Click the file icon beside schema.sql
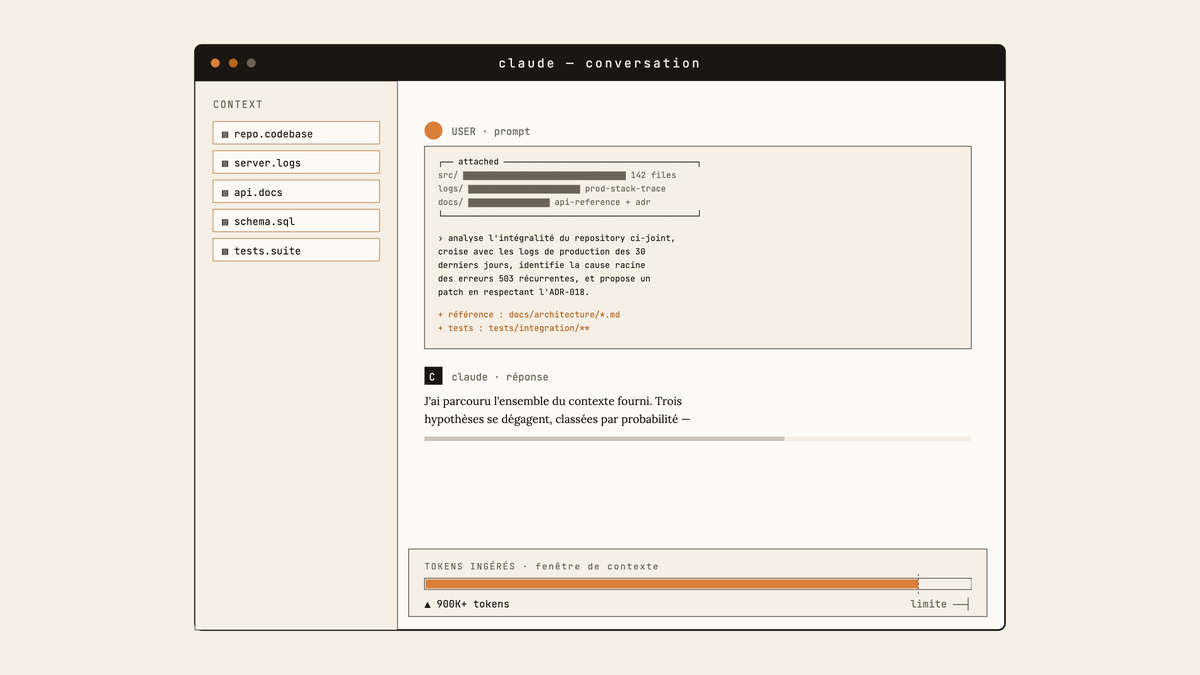Screen dimensions: 1200x675 click(x=225, y=221)
